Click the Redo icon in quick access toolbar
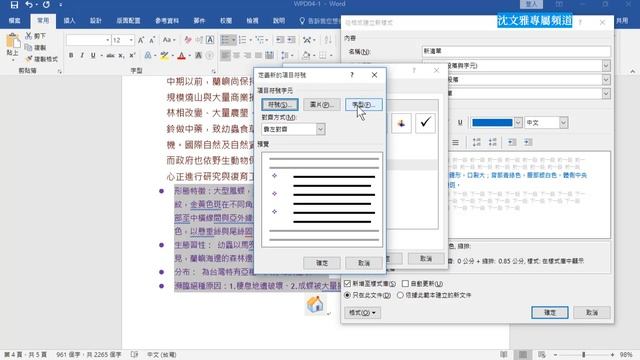 tap(46, 4)
